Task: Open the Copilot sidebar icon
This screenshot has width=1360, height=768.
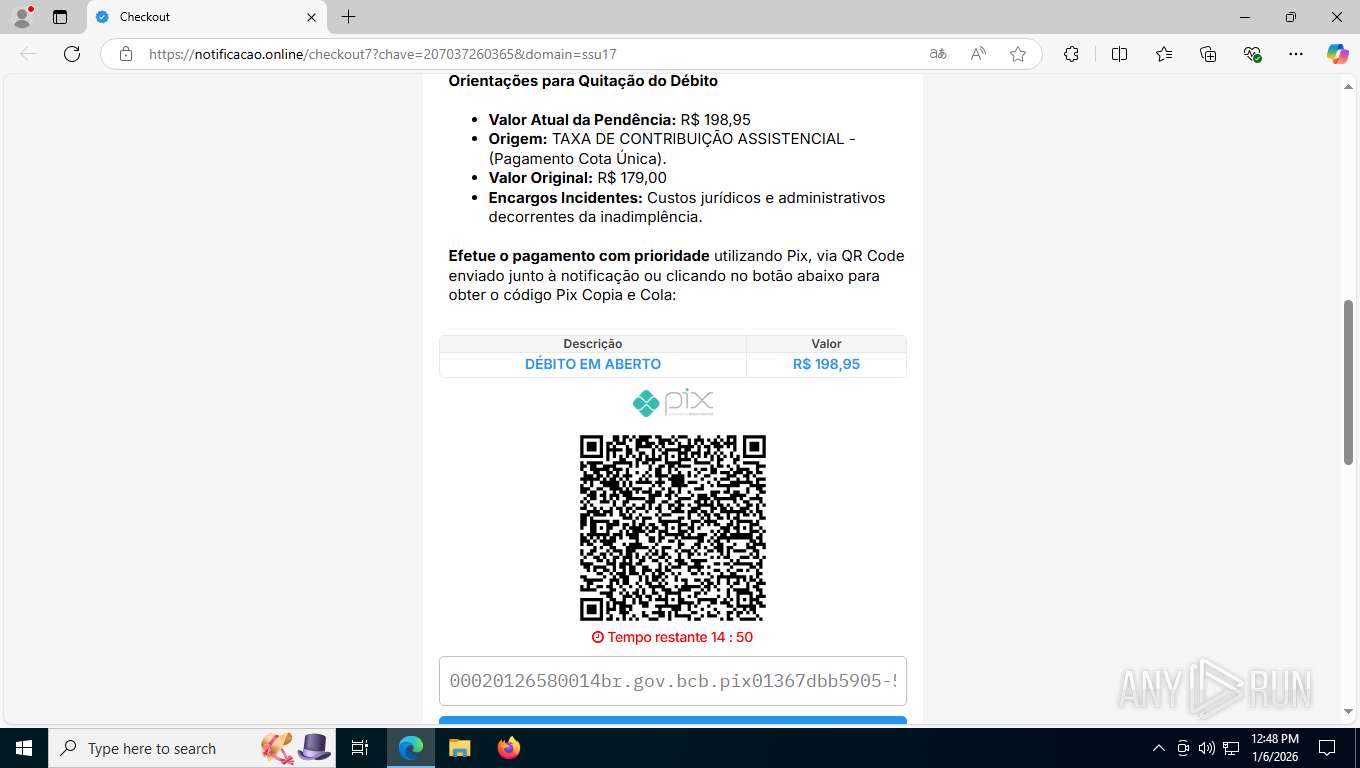Action: point(1337,54)
